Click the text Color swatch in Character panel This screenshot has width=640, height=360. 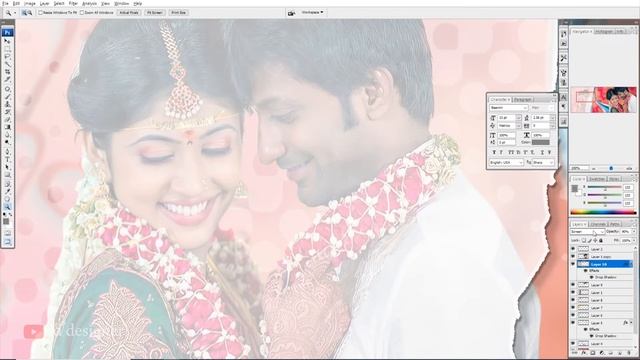(540, 142)
